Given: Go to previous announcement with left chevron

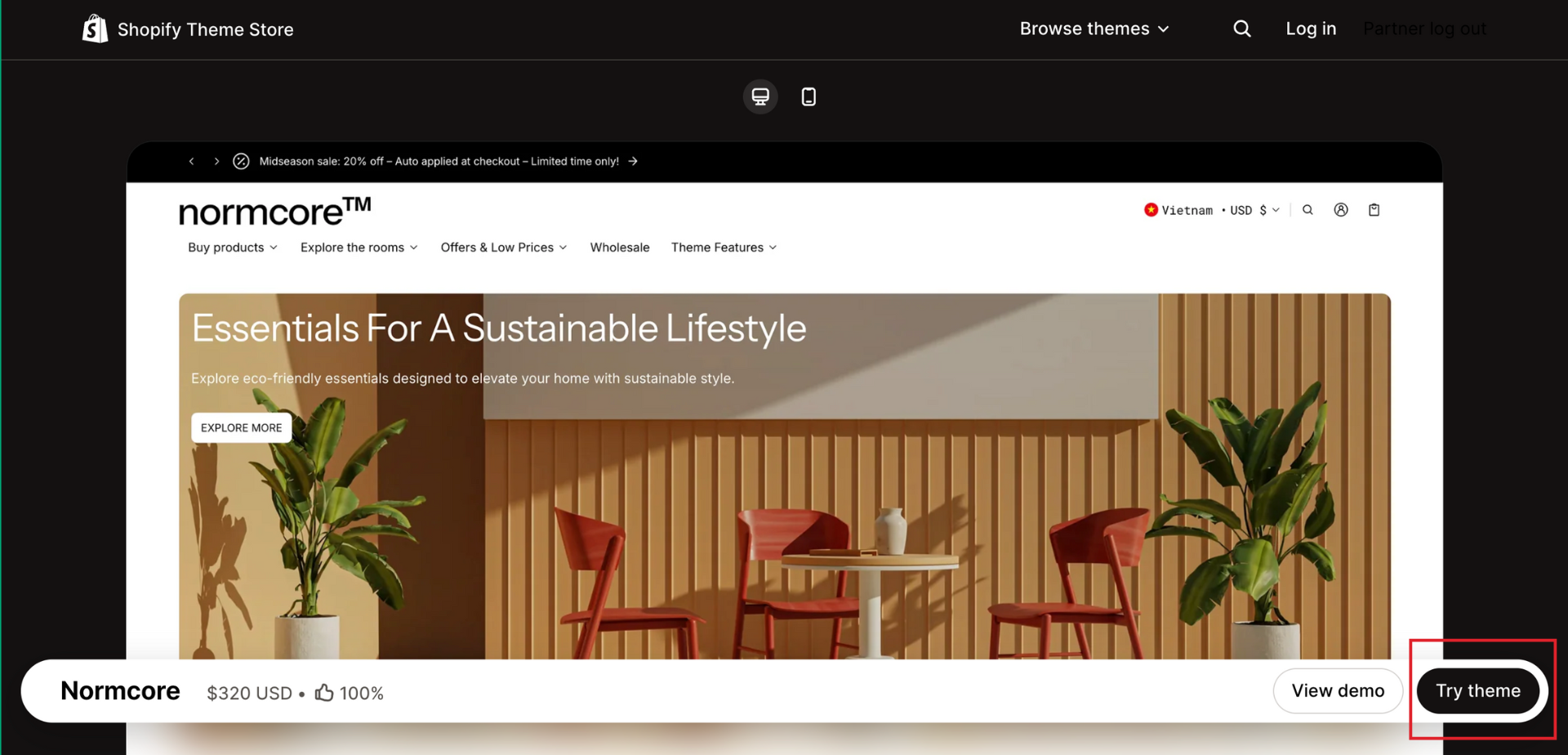Looking at the screenshot, I should pyautogui.click(x=191, y=161).
